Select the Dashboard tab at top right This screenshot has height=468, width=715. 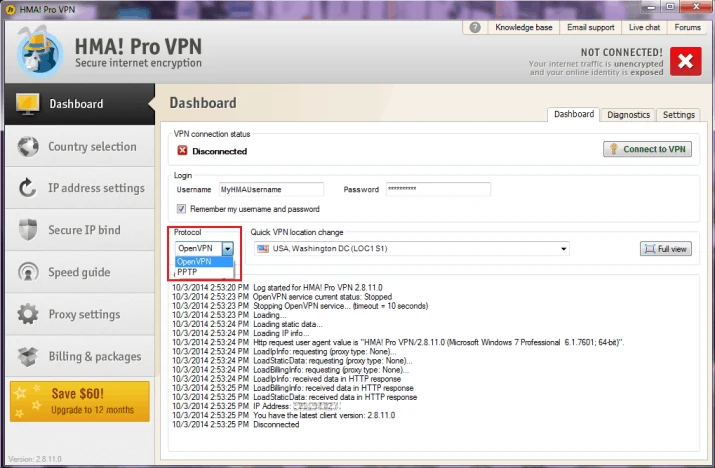[574, 114]
